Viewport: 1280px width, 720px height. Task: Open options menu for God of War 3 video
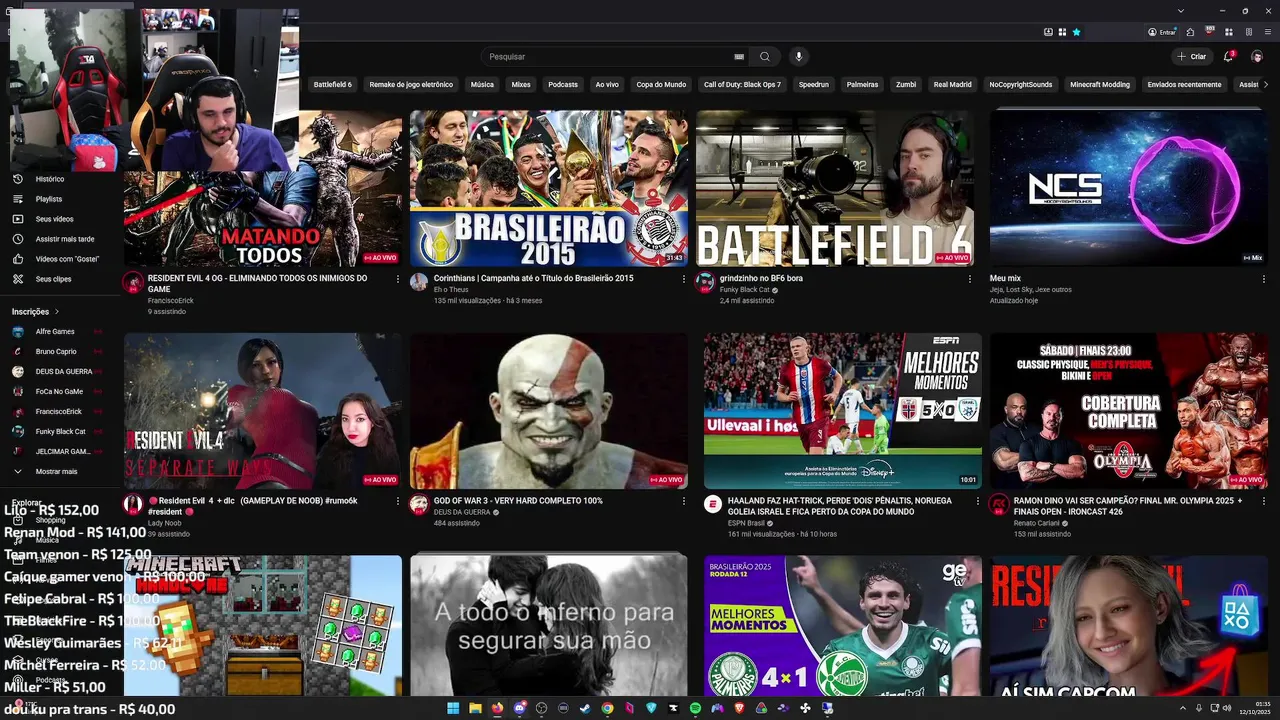click(684, 501)
